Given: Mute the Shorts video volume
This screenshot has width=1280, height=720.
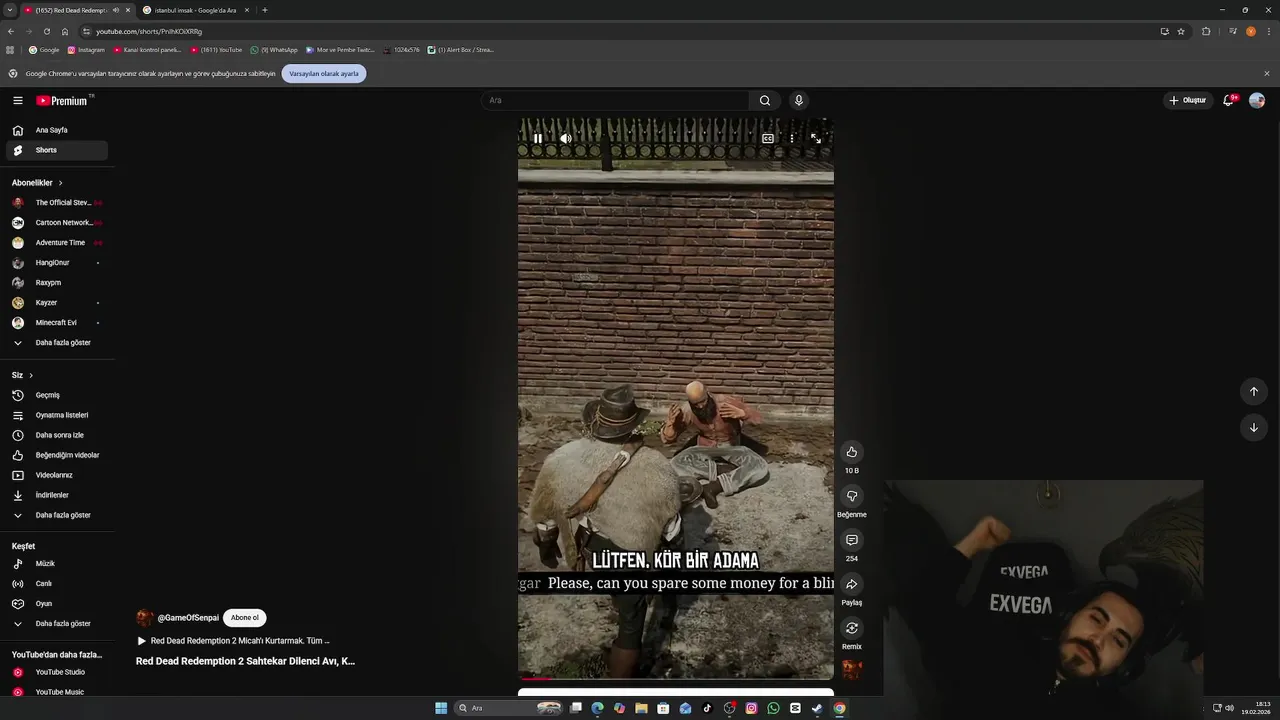Looking at the screenshot, I should 565,139.
